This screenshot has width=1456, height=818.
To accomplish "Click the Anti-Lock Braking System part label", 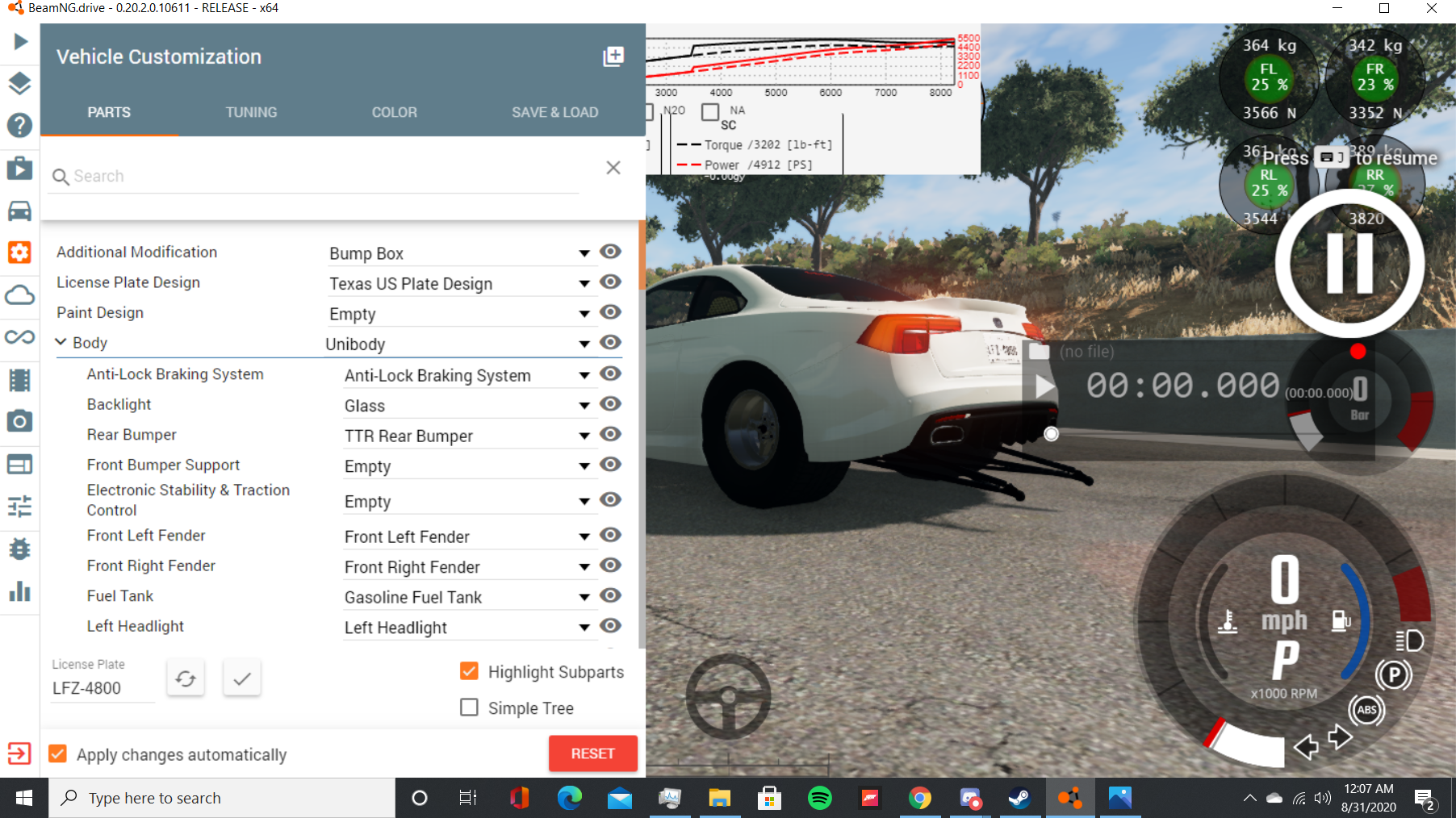I will (175, 374).
